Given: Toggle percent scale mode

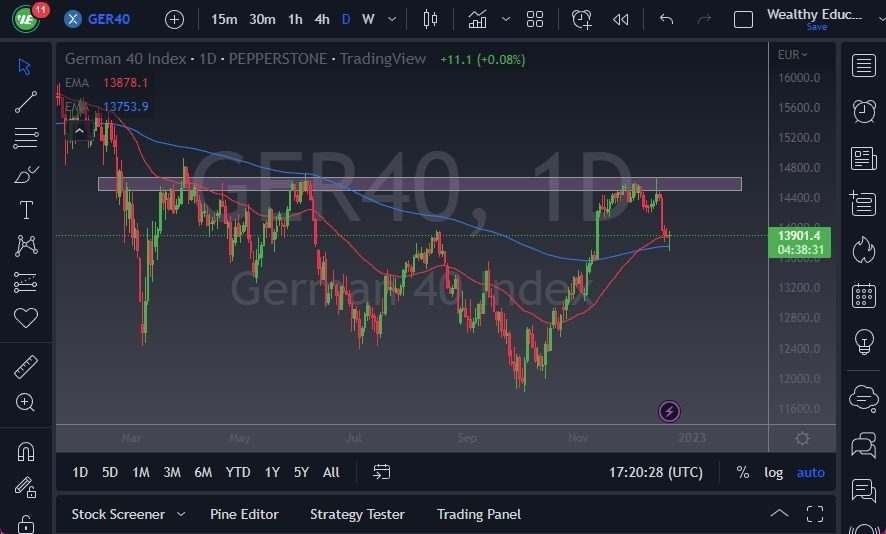Looking at the screenshot, I should [742, 472].
